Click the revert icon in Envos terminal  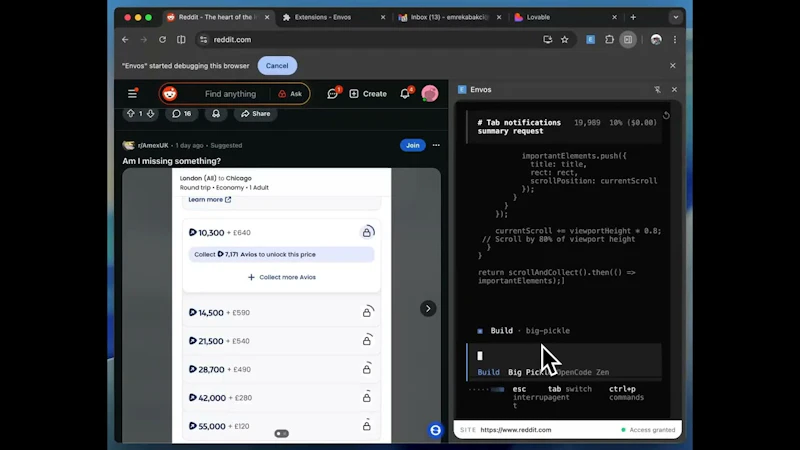666,115
